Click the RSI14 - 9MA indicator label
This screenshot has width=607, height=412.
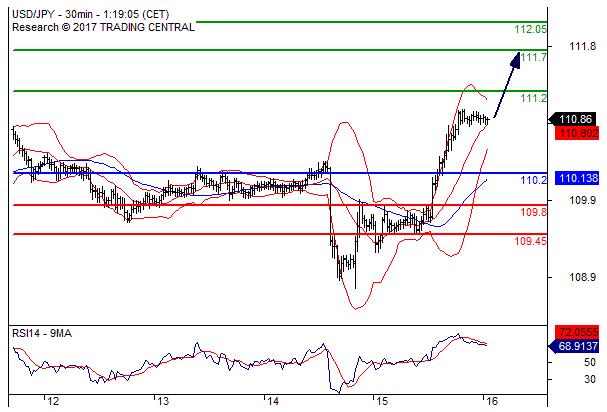(x=42, y=333)
